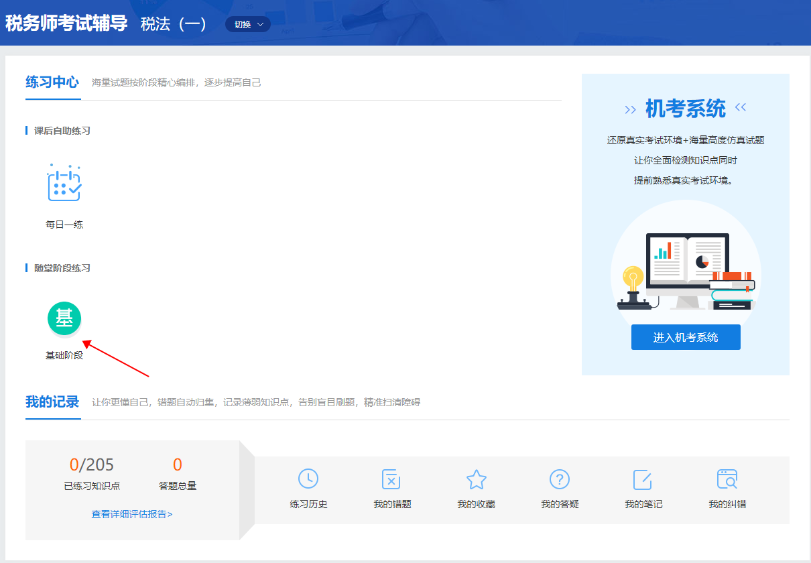The height and width of the screenshot is (563, 811).
Task: Select the 我的记录 tab heading
Action: pyautogui.click(x=52, y=402)
